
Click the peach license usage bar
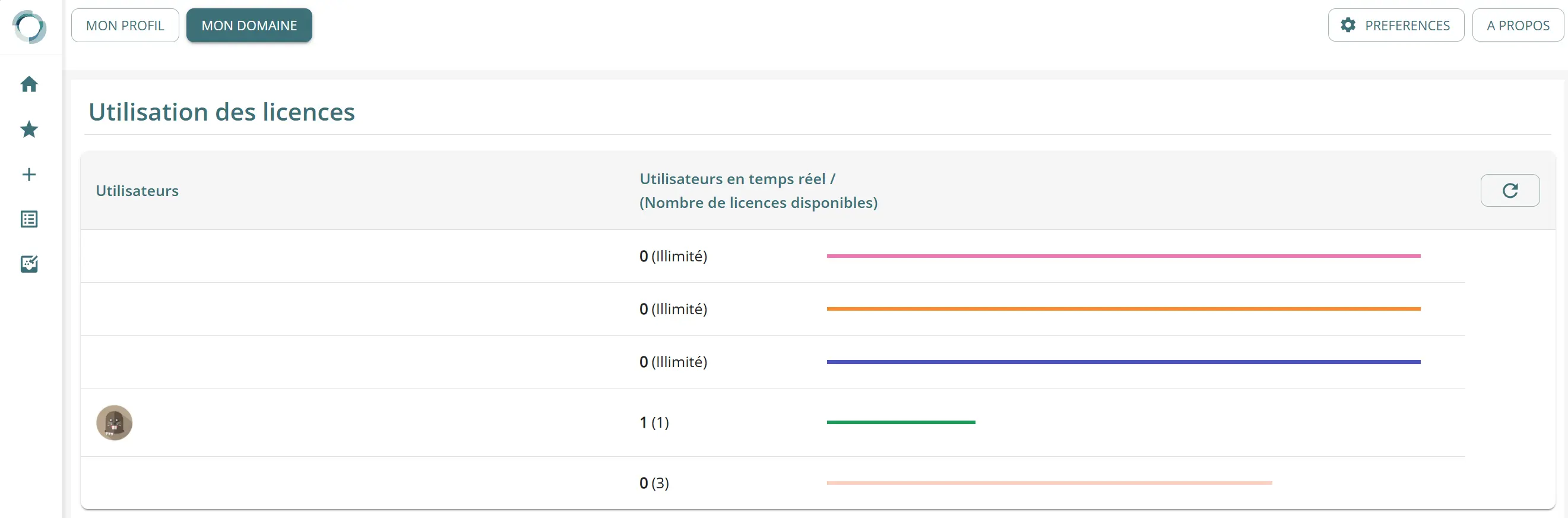[1048, 483]
